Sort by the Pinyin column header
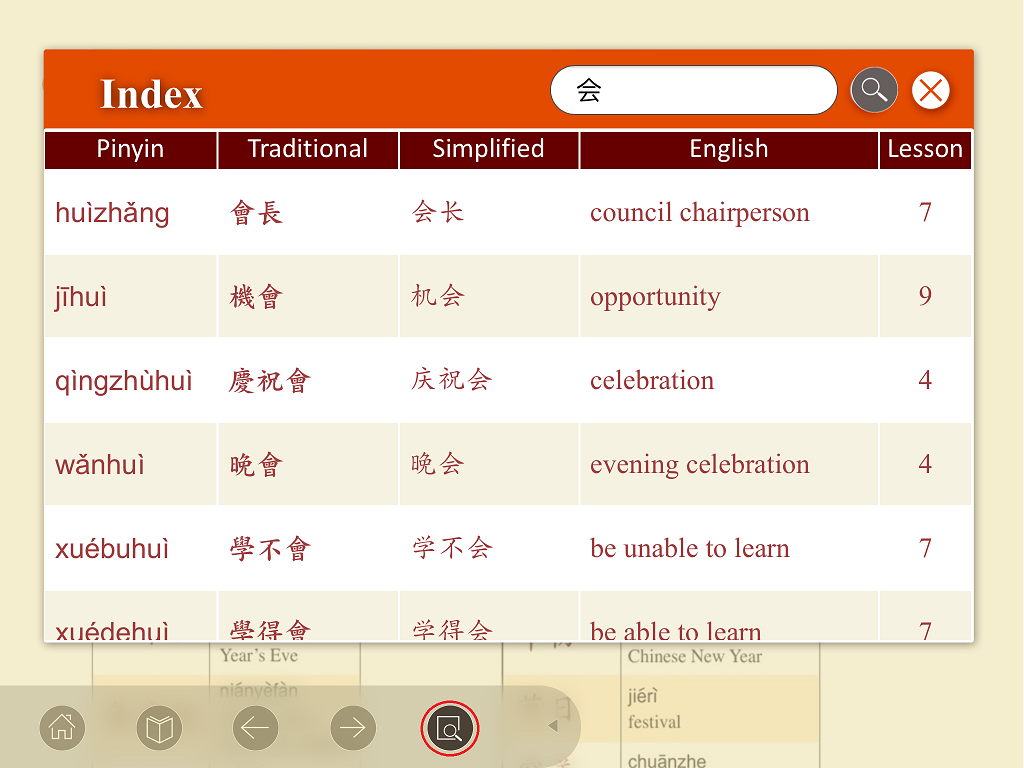The height and width of the screenshot is (768, 1024). coord(130,149)
